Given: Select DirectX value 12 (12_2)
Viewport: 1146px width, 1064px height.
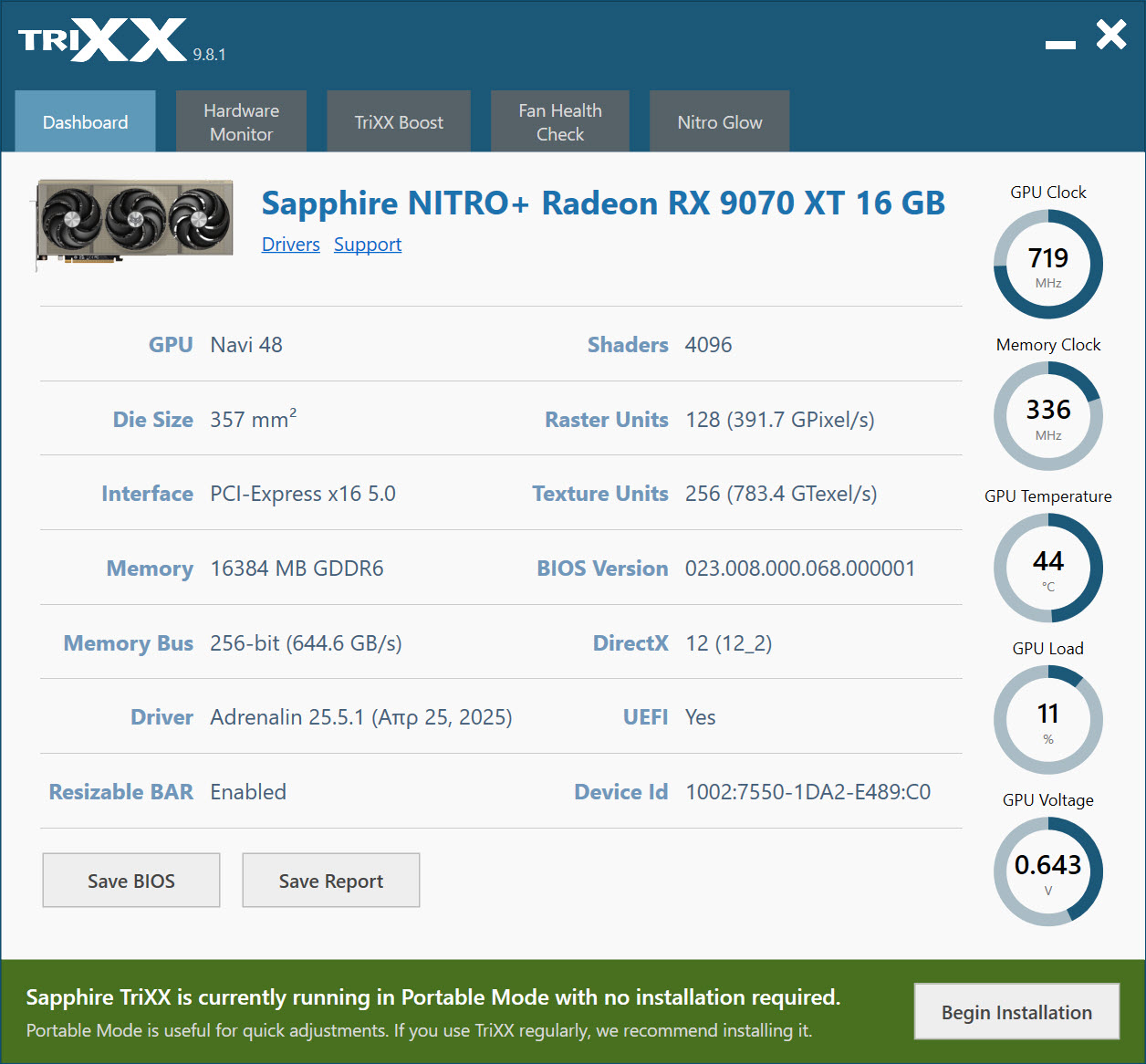Looking at the screenshot, I should 729,643.
